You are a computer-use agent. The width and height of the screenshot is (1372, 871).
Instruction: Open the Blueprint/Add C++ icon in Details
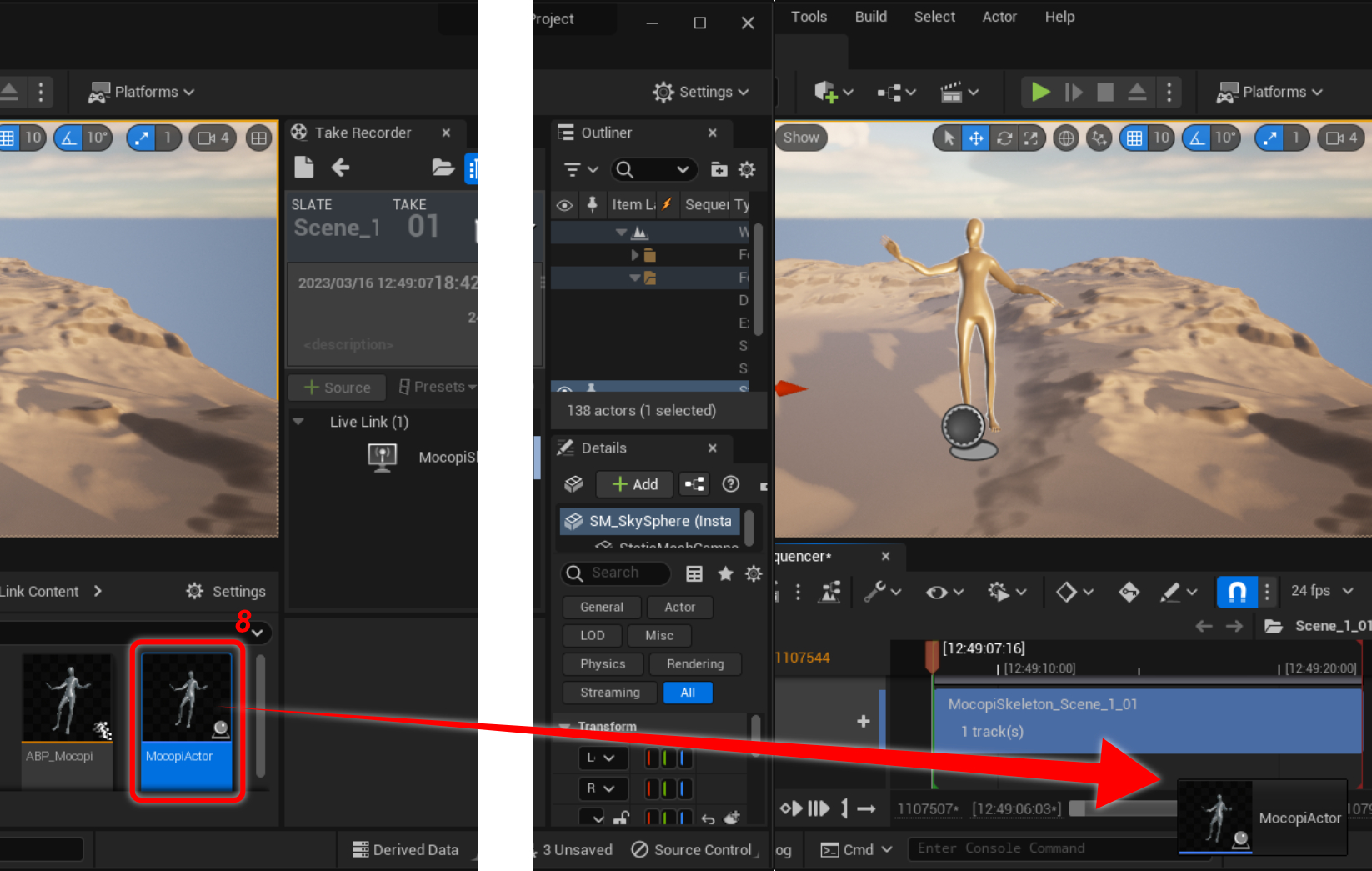pos(694,484)
